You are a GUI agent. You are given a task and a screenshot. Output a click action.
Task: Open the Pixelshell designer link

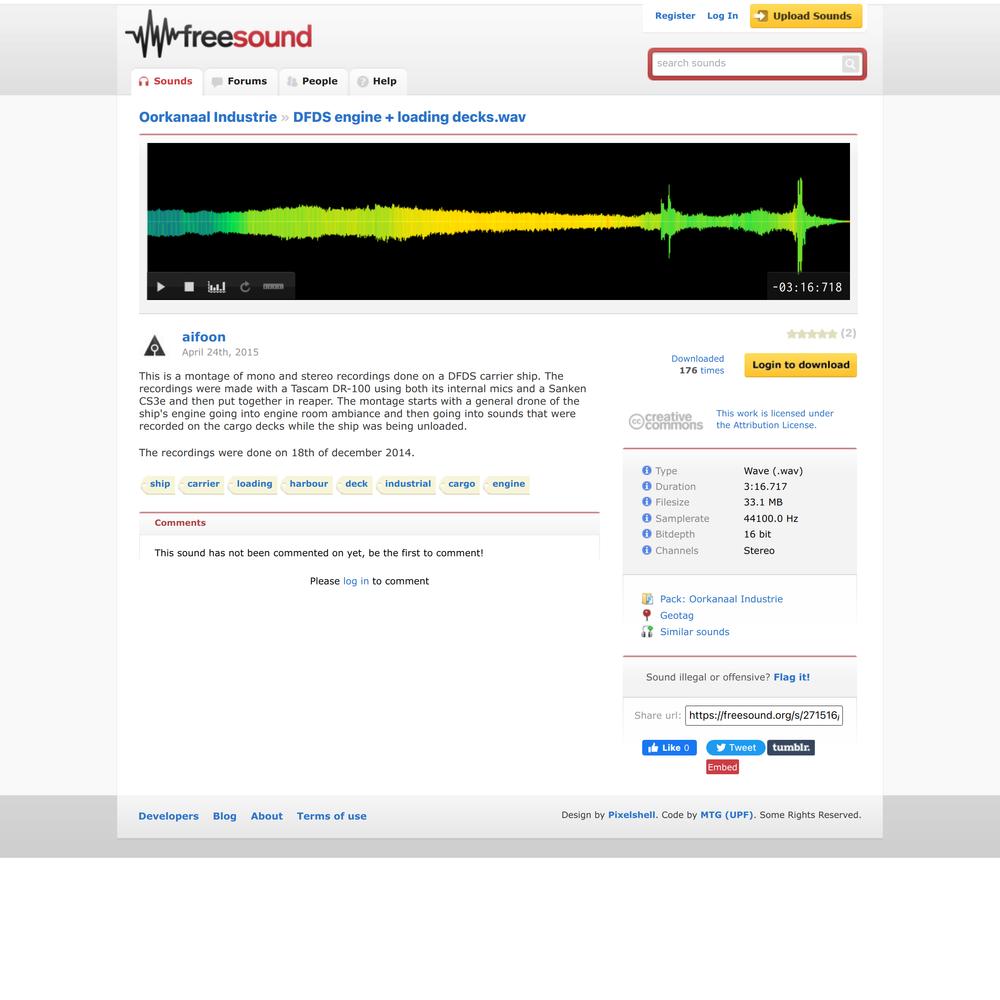[x=631, y=815]
